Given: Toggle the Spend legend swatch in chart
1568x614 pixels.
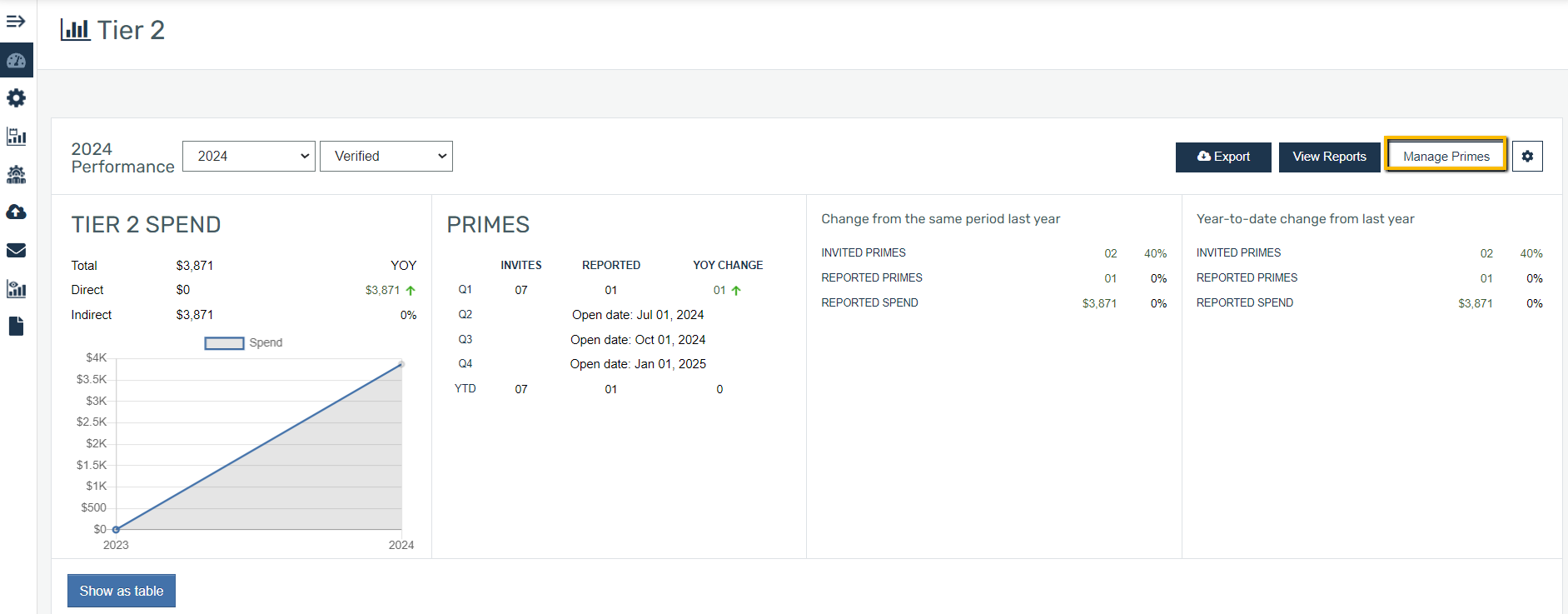Looking at the screenshot, I should tap(225, 343).
